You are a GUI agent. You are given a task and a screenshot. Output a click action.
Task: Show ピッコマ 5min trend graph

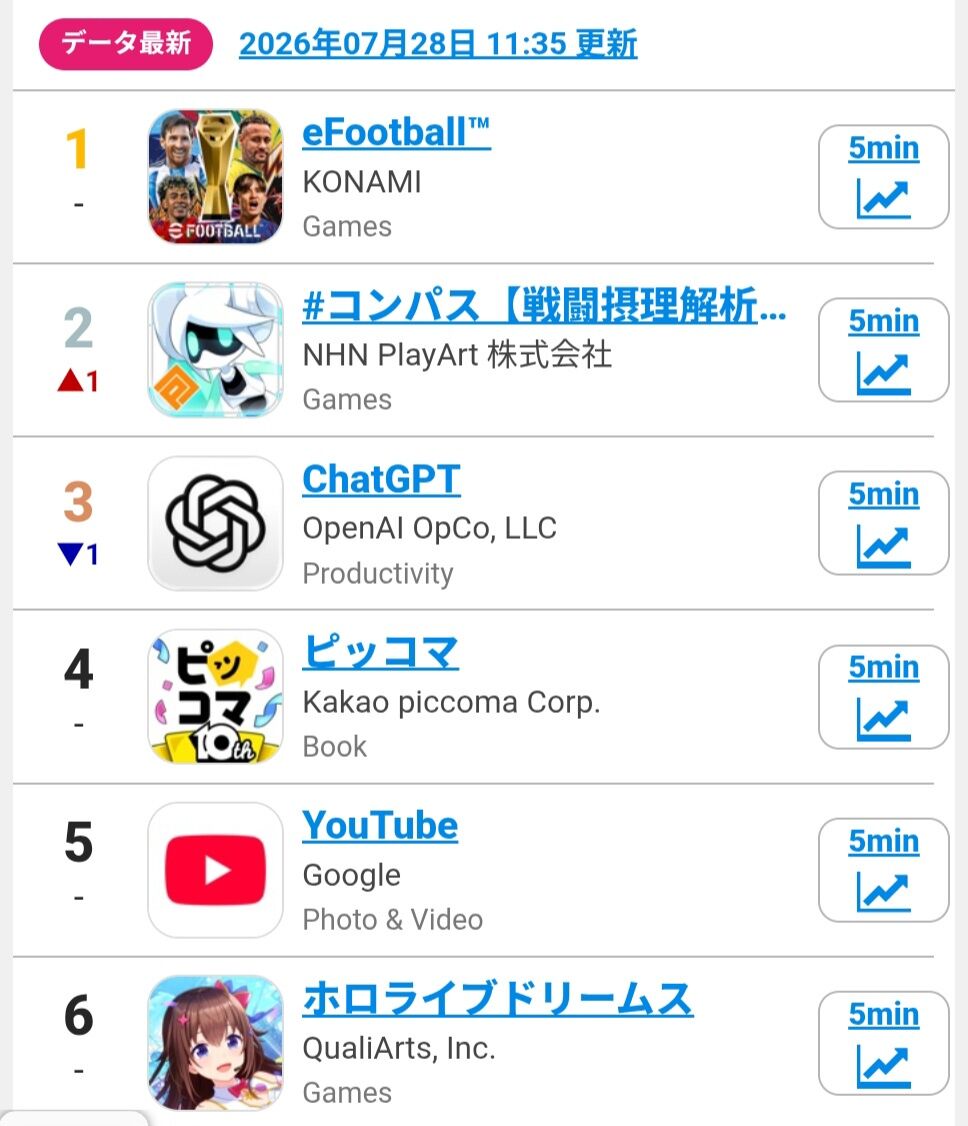pos(883,697)
